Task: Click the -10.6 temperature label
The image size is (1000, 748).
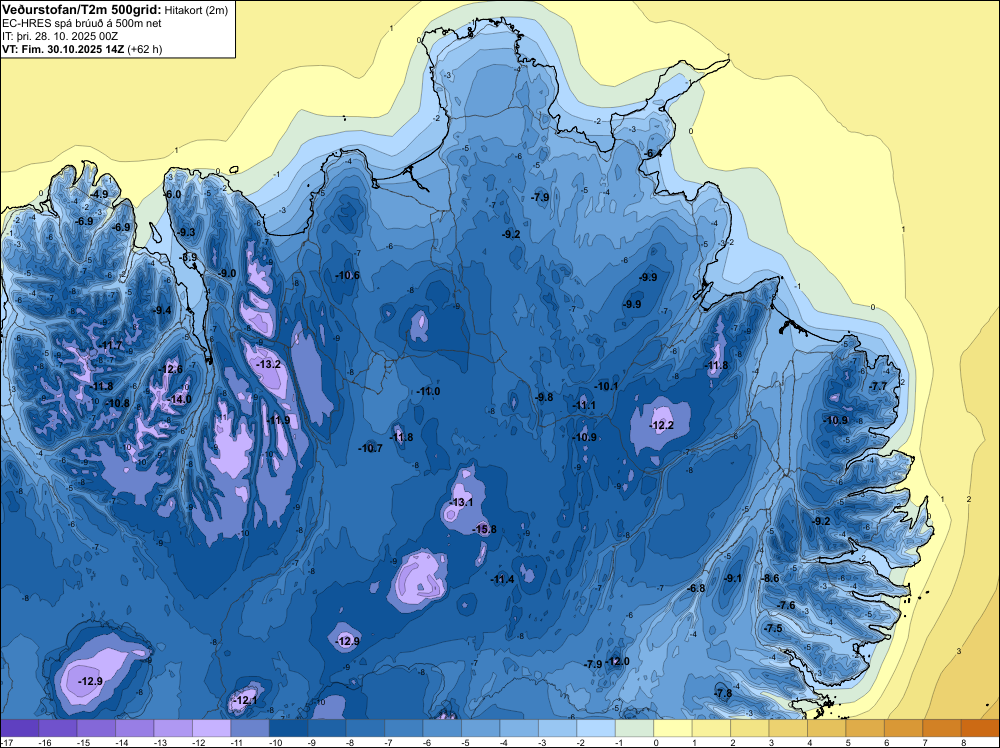Action: [348, 275]
